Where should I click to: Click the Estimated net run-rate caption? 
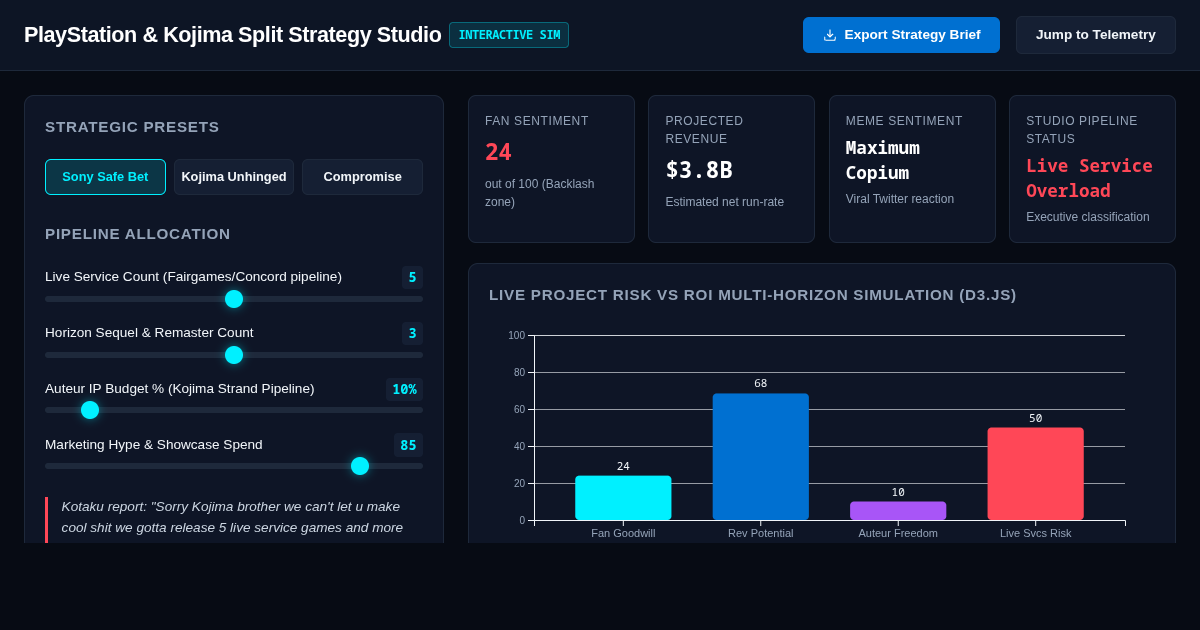pos(725,202)
